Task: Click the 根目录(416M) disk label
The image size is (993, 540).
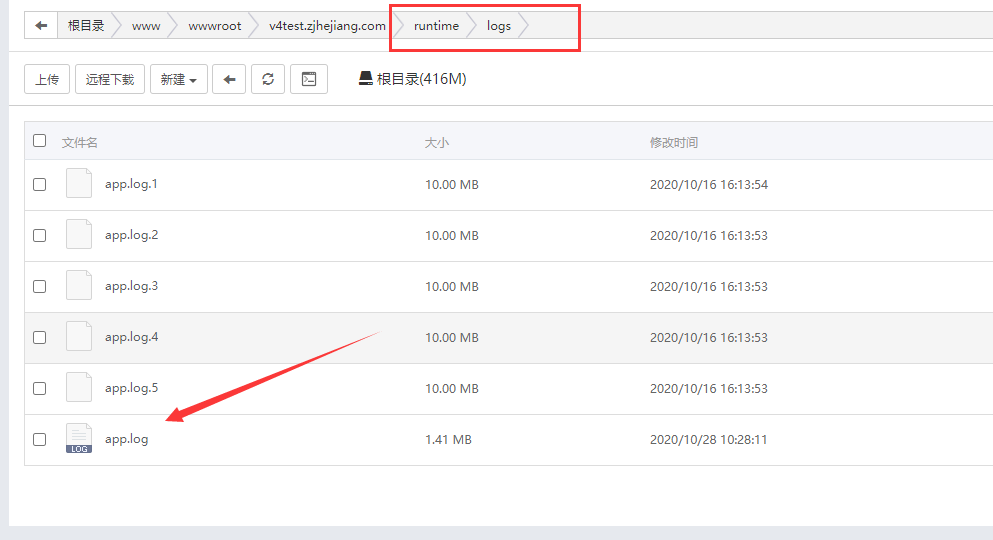Action: (x=421, y=79)
